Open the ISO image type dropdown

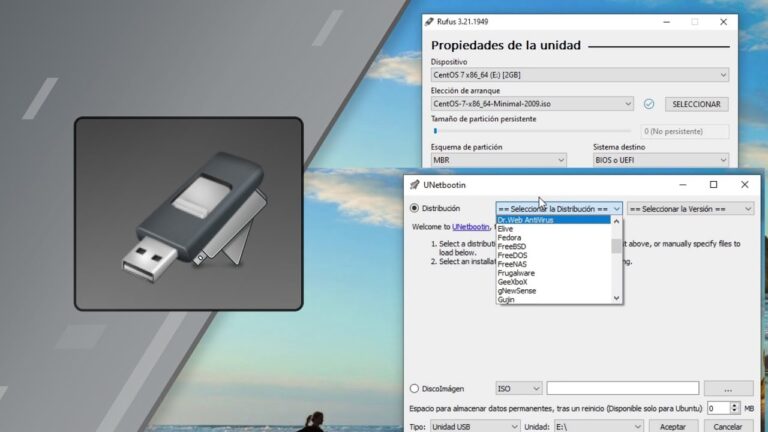pos(519,388)
